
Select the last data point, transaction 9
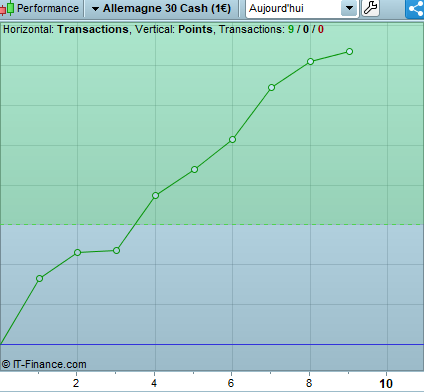click(349, 51)
